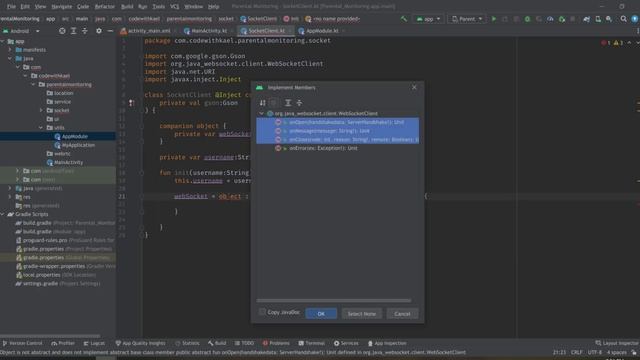The width and height of the screenshot is (640, 360).
Task: Open the File menu
Action: 11,7
